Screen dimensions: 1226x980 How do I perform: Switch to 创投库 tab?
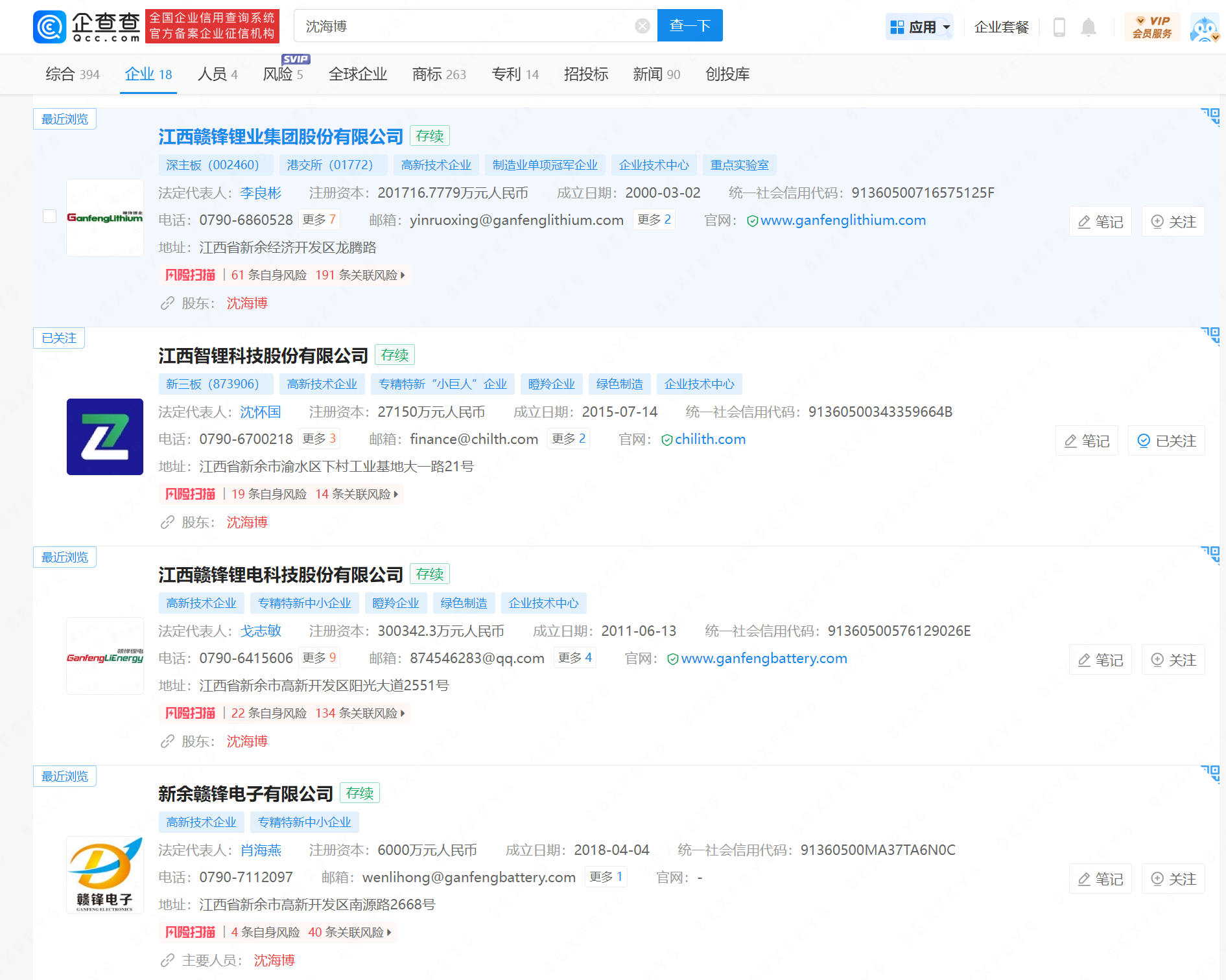(727, 75)
